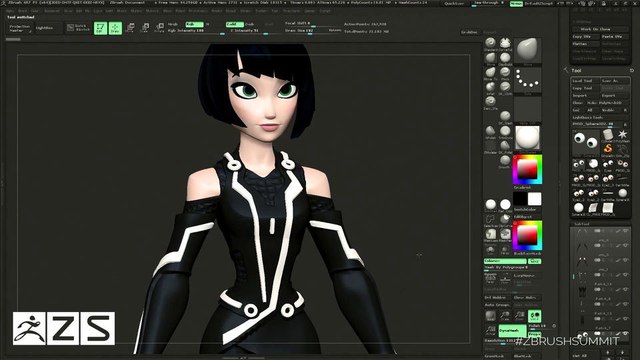Click the icon left of the green Solo button

[520, 315]
